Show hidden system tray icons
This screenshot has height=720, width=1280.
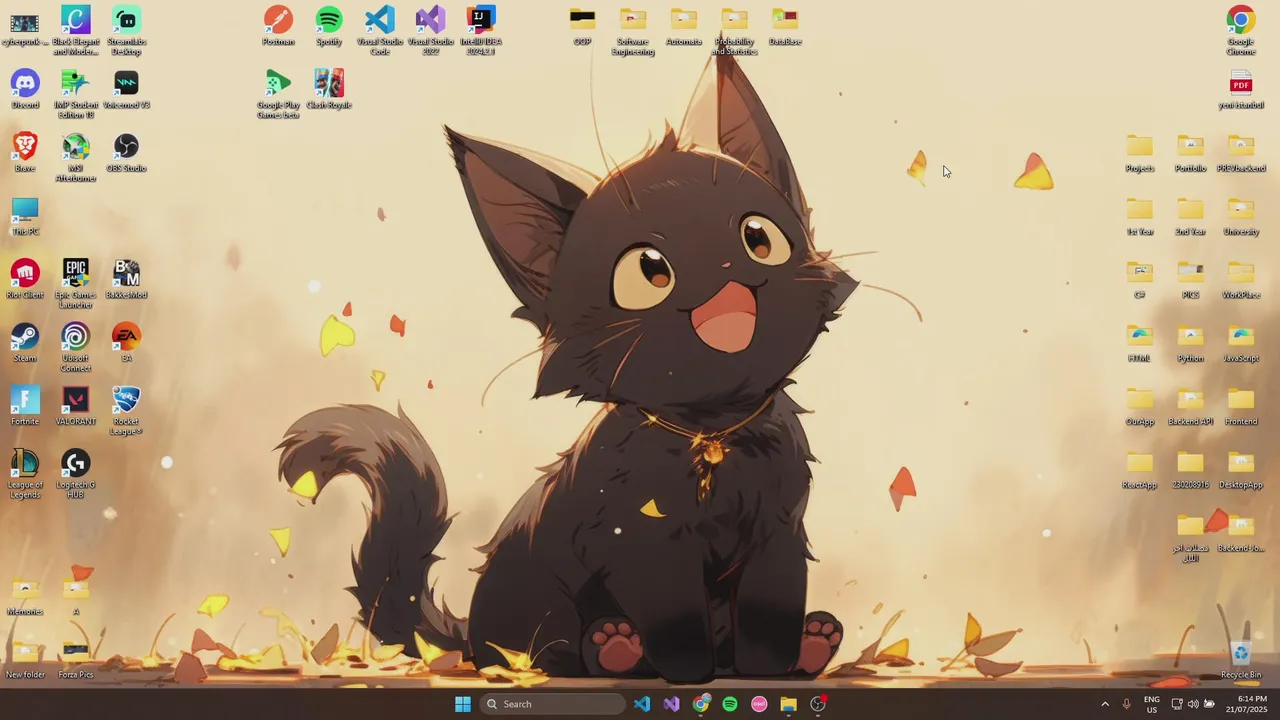pyautogui.click(x=1105, y=704)
